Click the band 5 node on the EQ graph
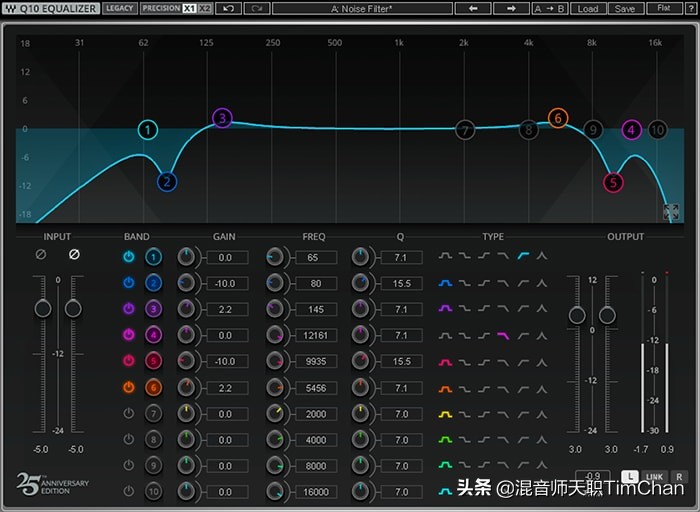Viewport: 700px width, 512px height. tap(612, 183)
